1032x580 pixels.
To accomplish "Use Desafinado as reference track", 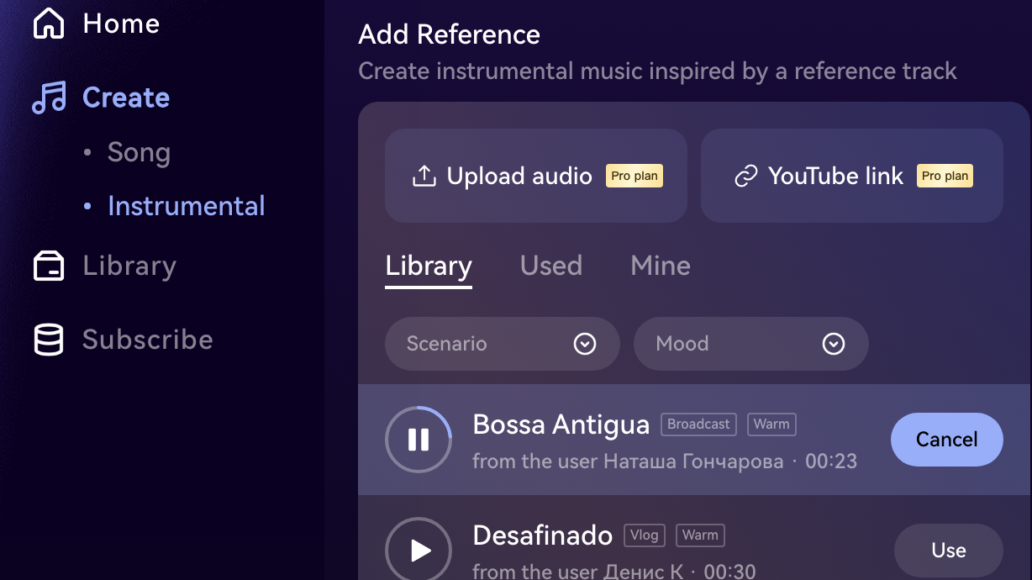I will [948, 550].
